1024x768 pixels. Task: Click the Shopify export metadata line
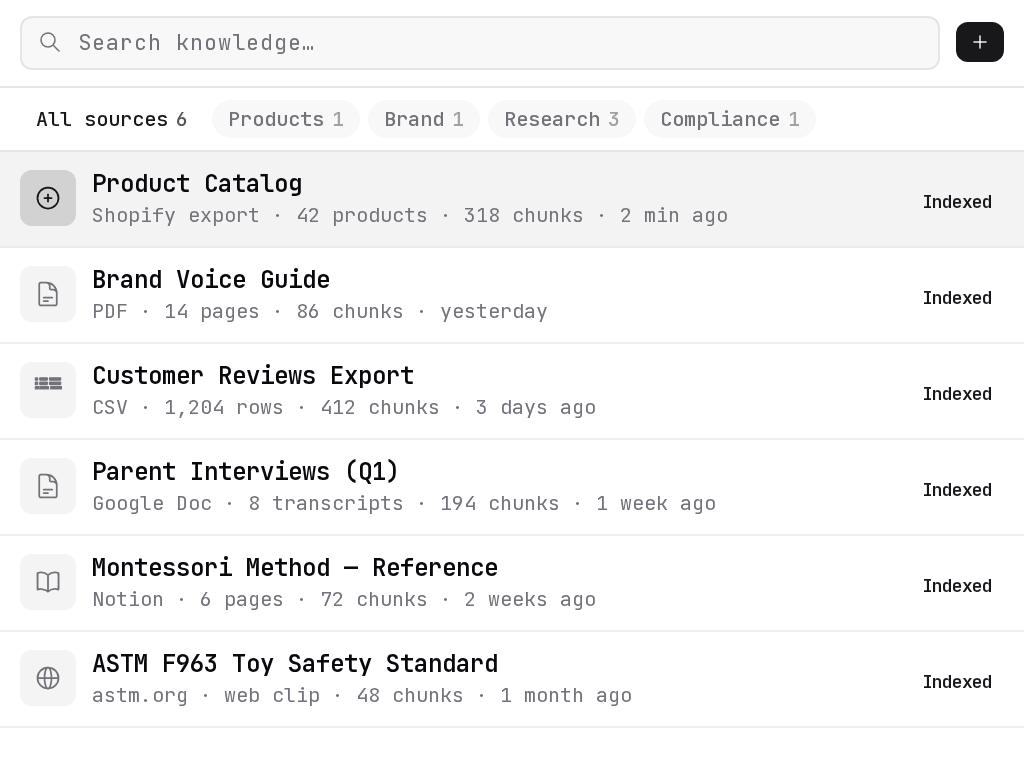click(410, 216)
